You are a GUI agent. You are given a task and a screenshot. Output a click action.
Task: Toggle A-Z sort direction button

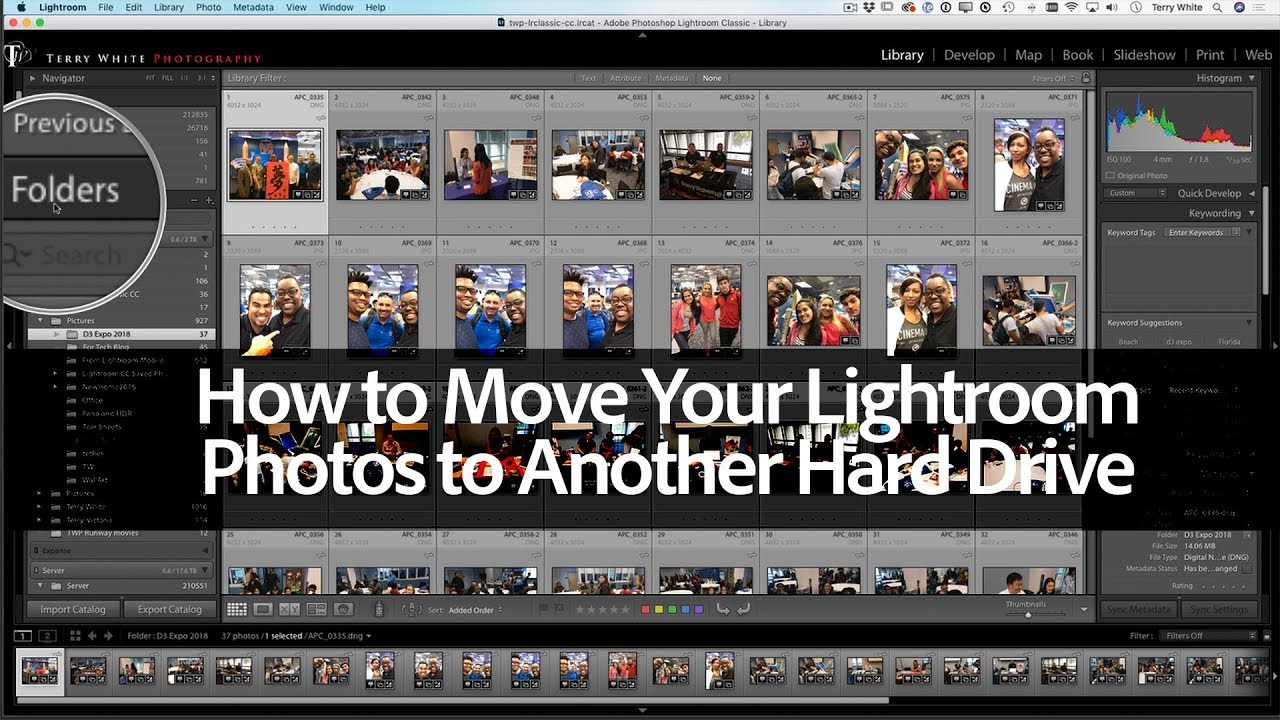(x=412, y=609)
